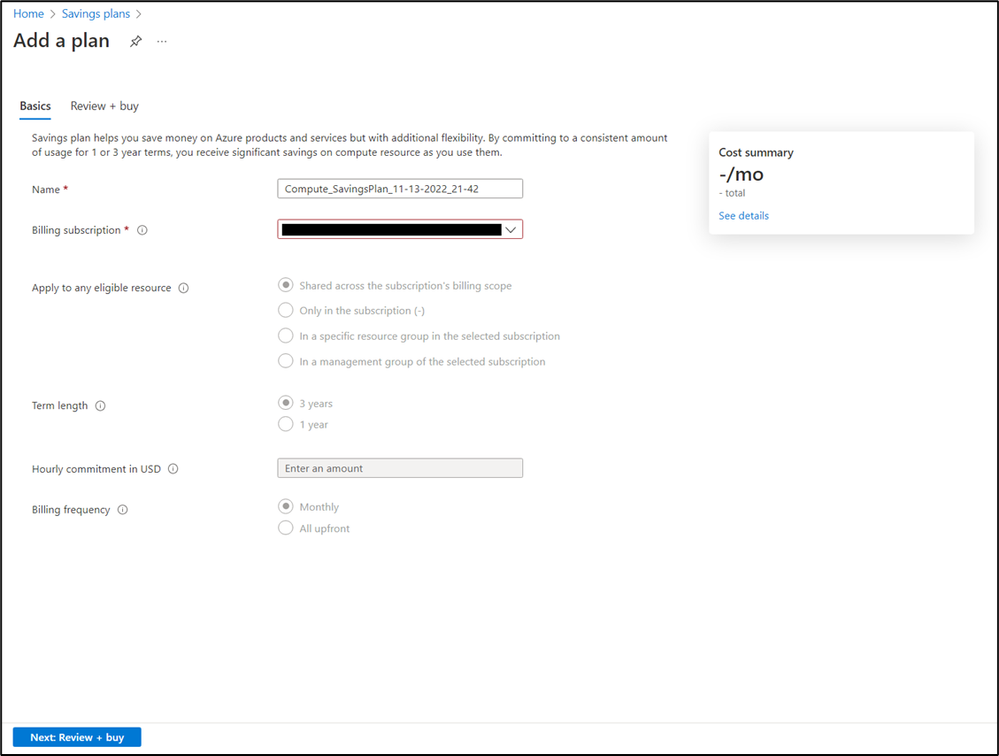Show info for Hourly commitment in USD

[173, 469]
